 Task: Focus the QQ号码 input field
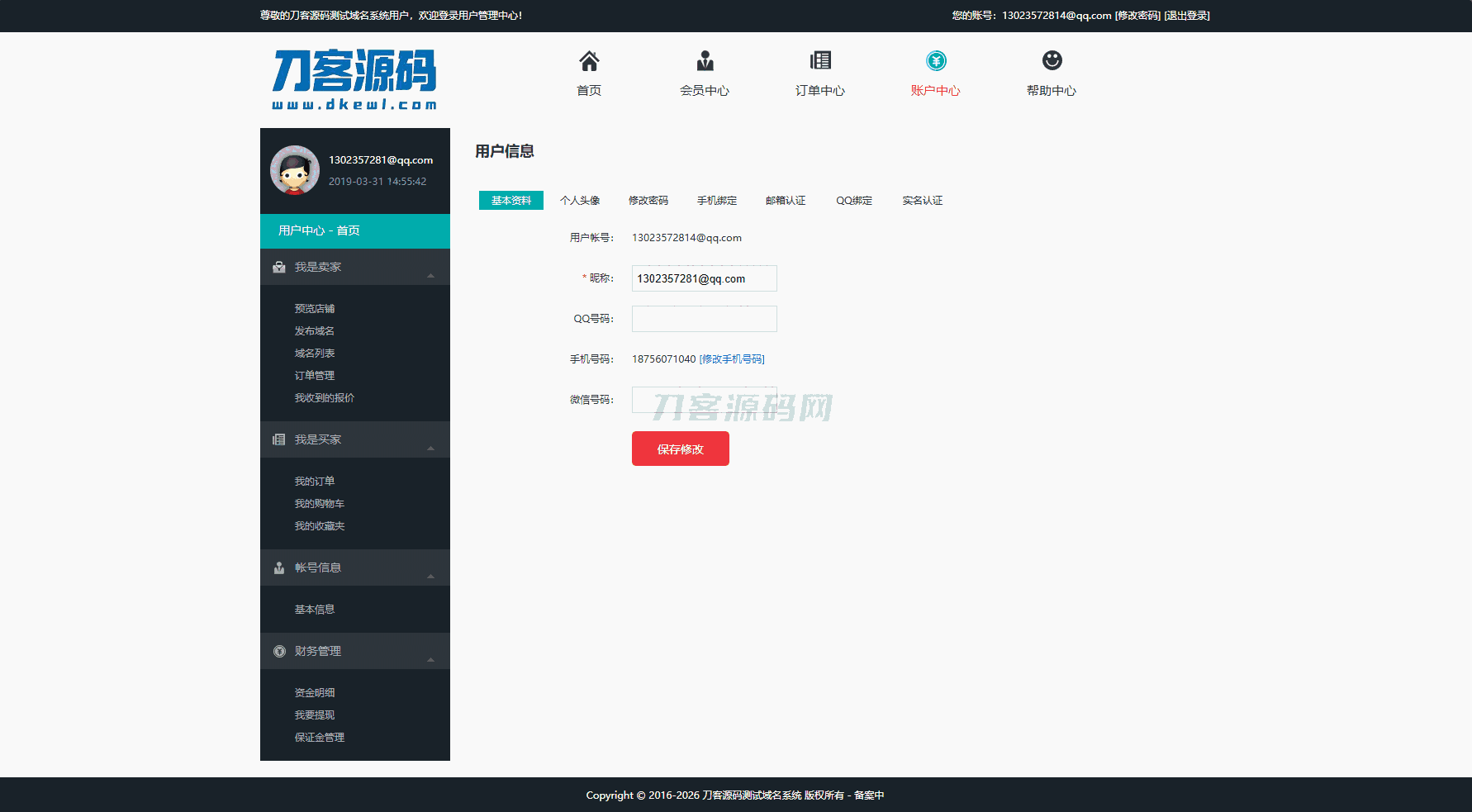pyautogui.click(x=704, y=319)
